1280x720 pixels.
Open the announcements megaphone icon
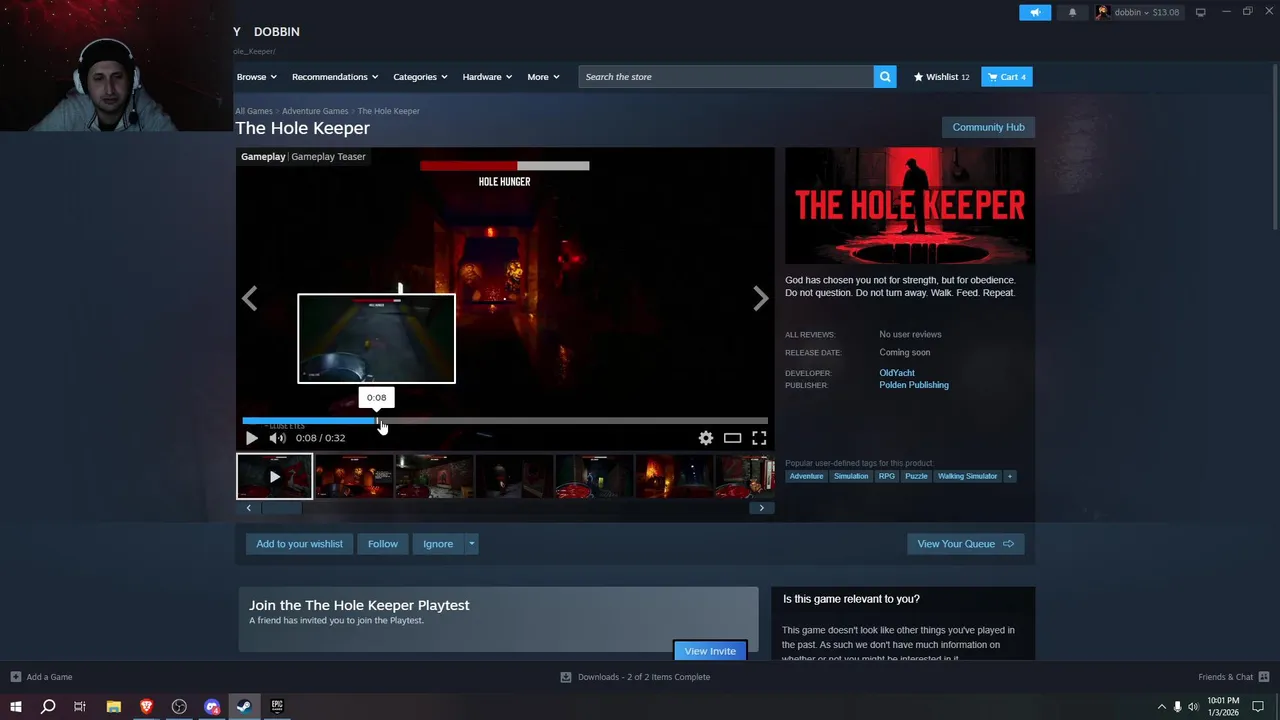(1035, 12)
